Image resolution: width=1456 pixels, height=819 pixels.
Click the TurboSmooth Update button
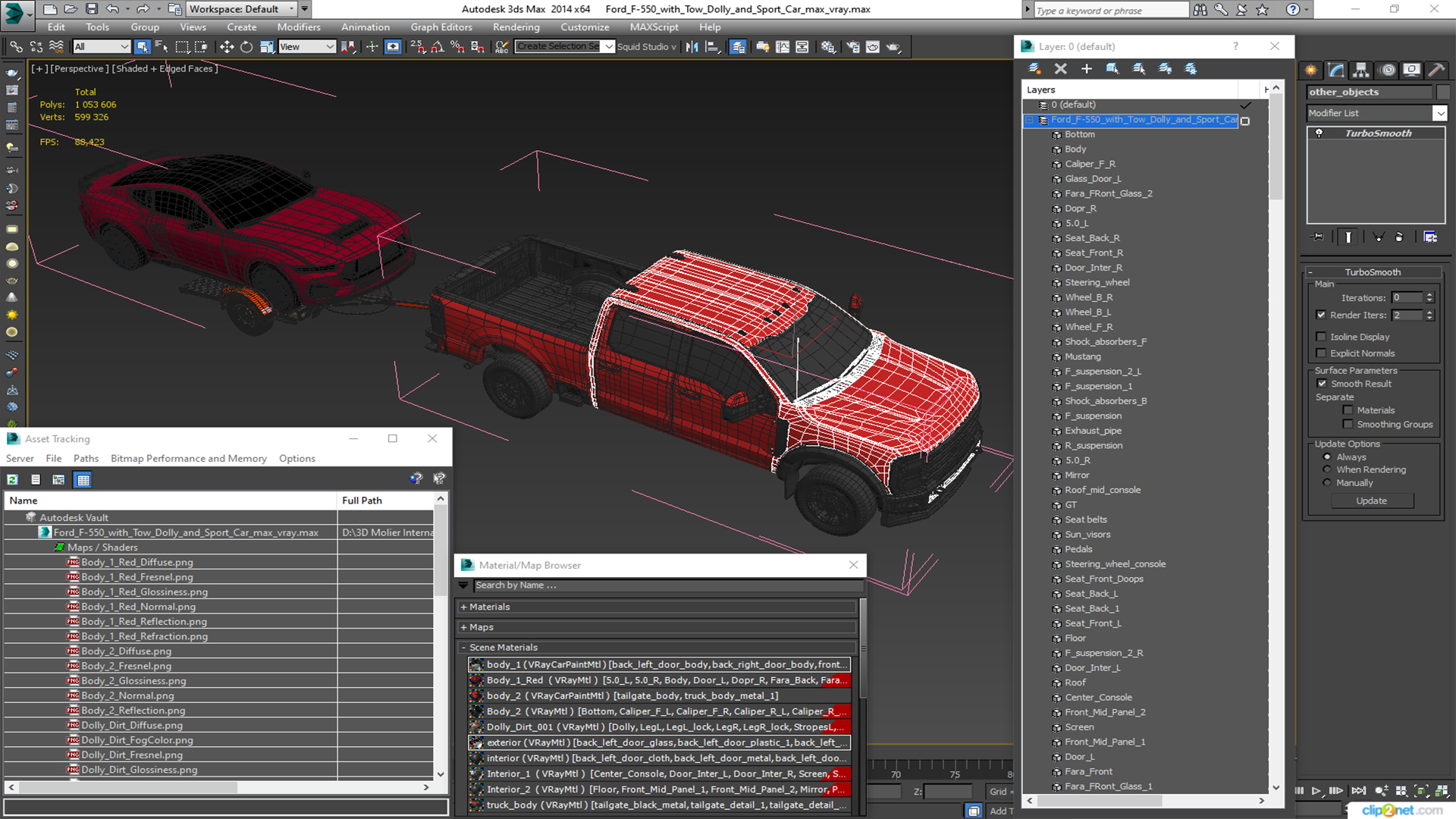(1371, 501)
